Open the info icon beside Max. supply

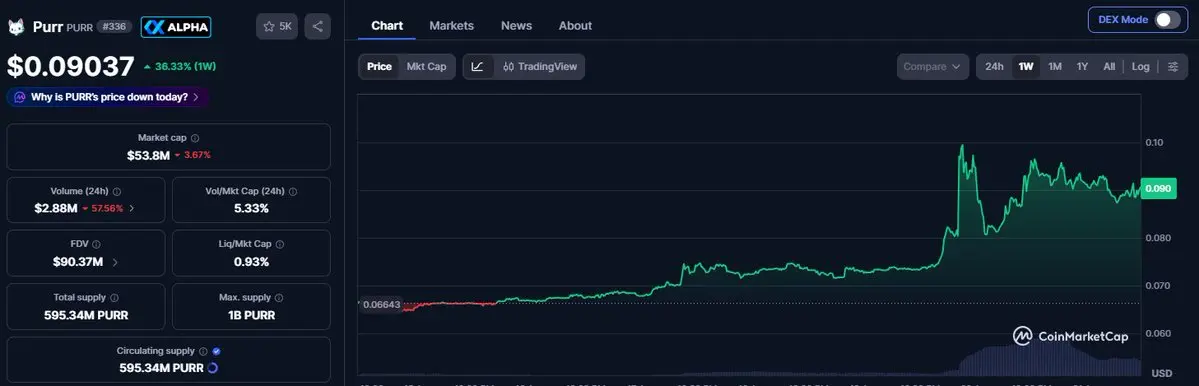click(x=278, y=298)
